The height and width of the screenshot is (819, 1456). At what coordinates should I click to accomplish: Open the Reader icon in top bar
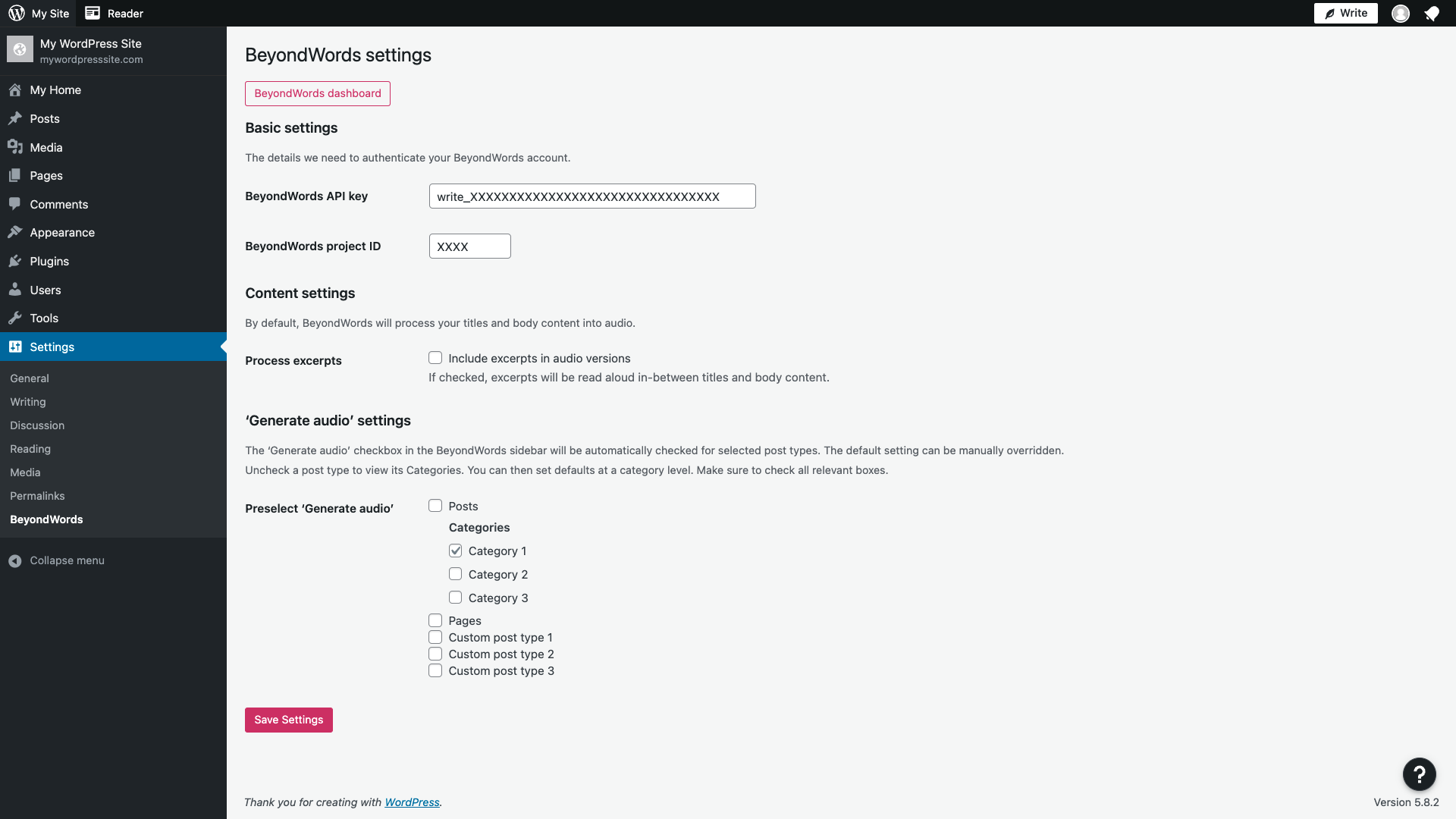(x=93, y=13)
